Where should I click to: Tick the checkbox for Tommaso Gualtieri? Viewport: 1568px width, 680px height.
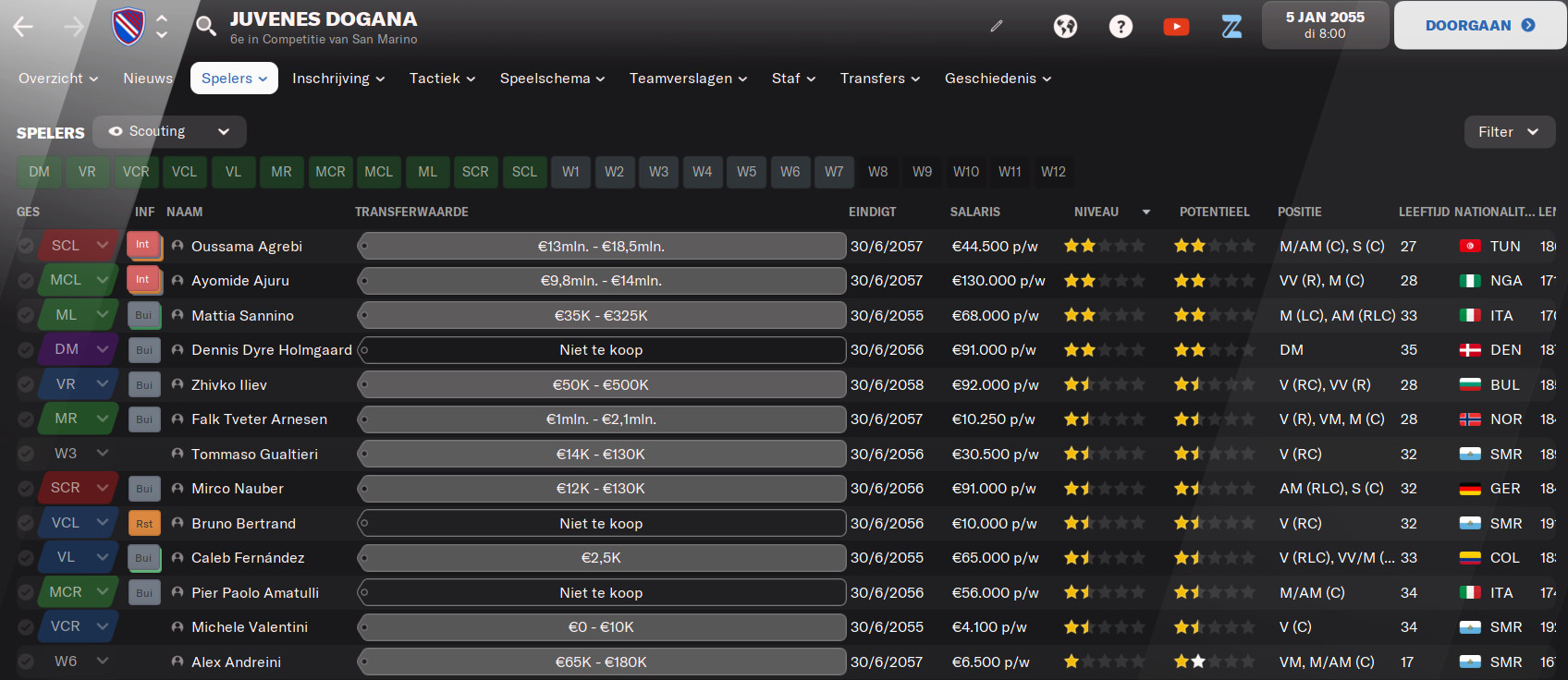point(26,454)
